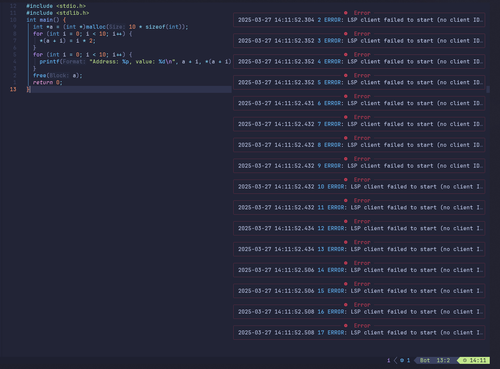Screen dimensions: 500x369
Task: Click the red dot icon of error notification 16
Action: click(346, 305)
